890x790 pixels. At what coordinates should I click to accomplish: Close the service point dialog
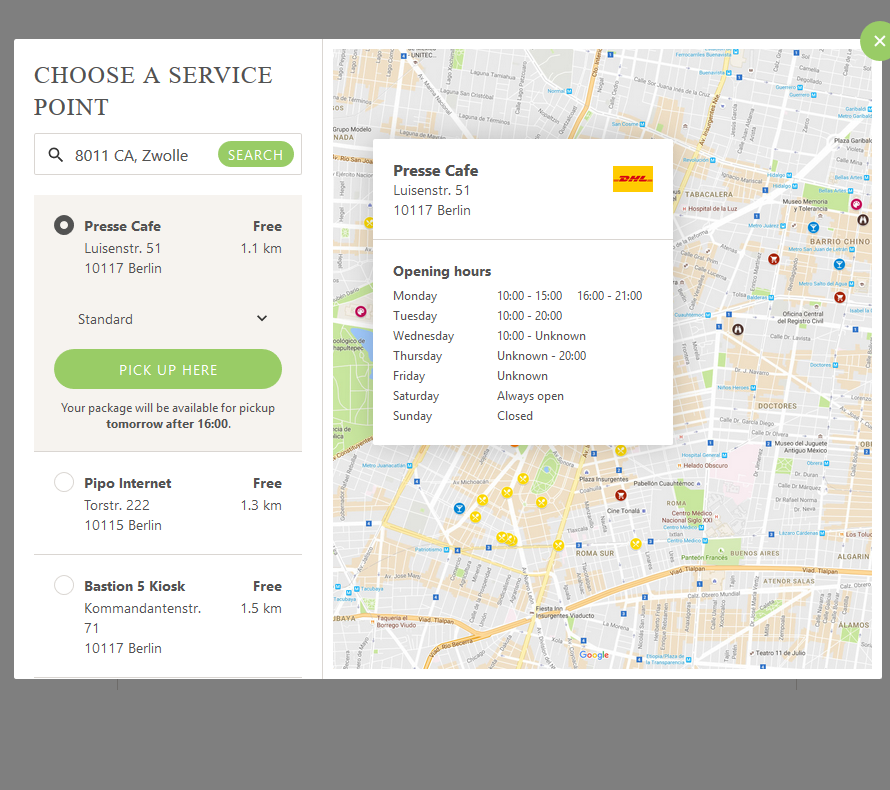tap(879, 41)
